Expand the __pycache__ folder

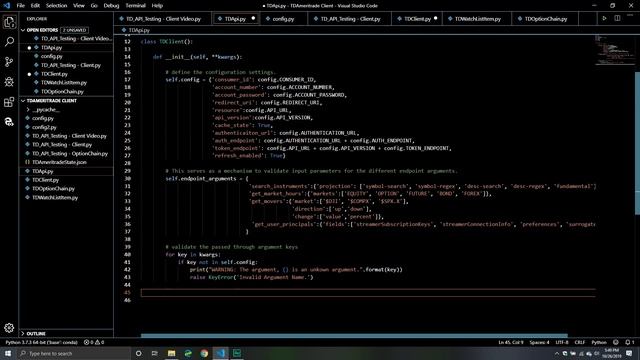(45, 109)
